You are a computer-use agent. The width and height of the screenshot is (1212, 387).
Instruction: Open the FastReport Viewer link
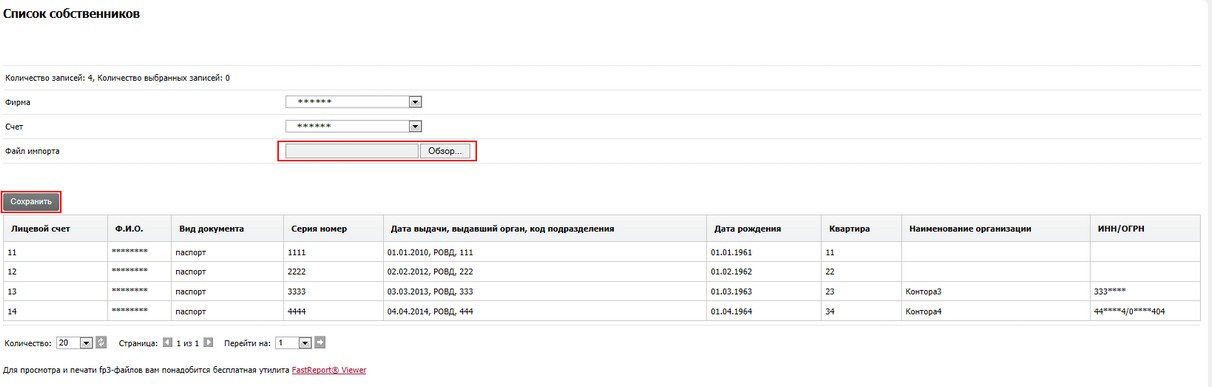click(x=329, y=370)
